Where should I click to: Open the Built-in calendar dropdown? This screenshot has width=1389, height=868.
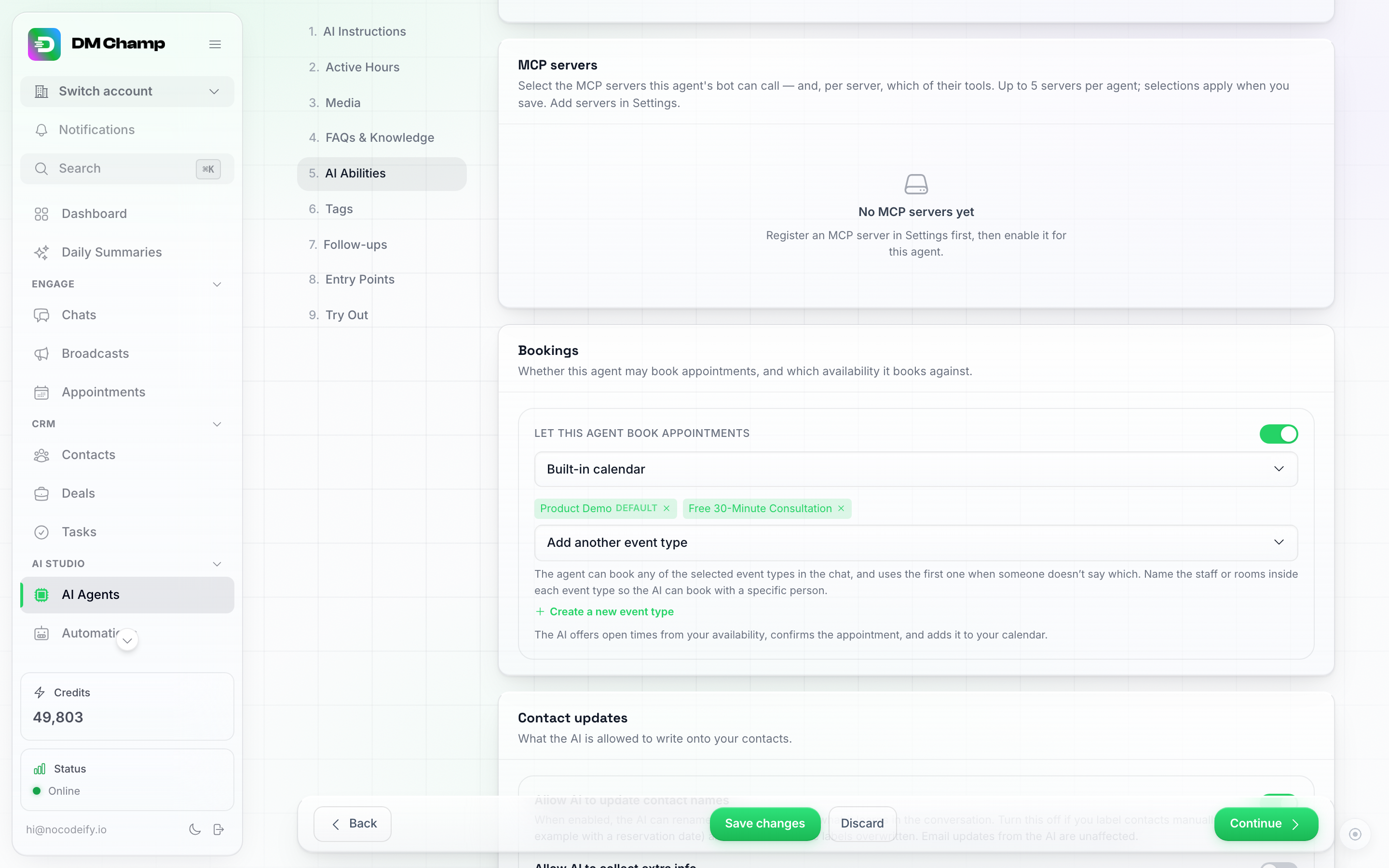click(x=916, y=469)
